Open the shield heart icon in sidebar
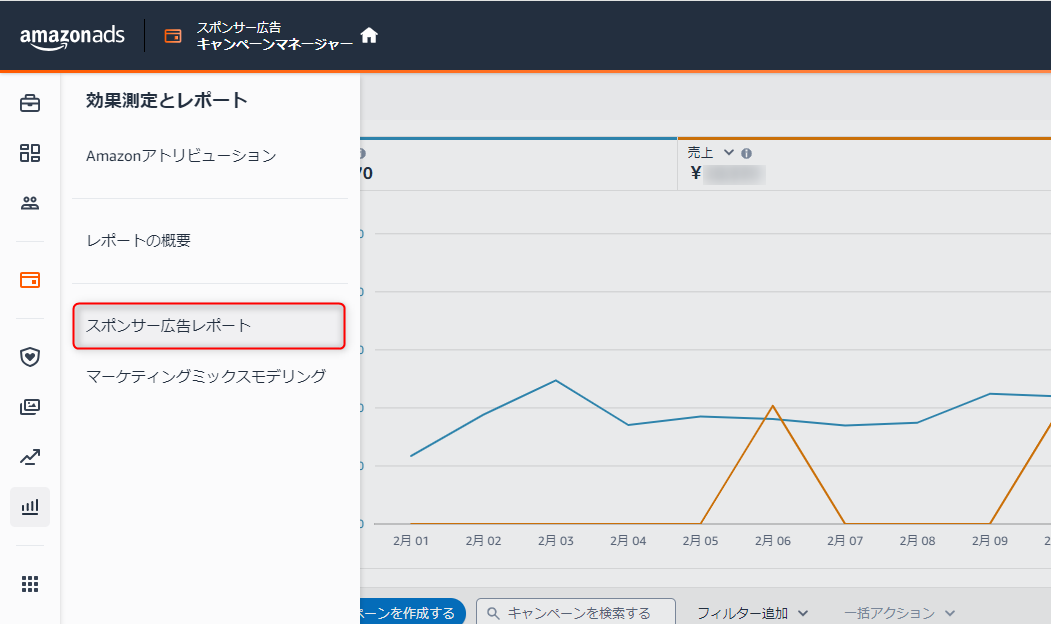This screenshot has width=1051, height=624. pos(29,357)
